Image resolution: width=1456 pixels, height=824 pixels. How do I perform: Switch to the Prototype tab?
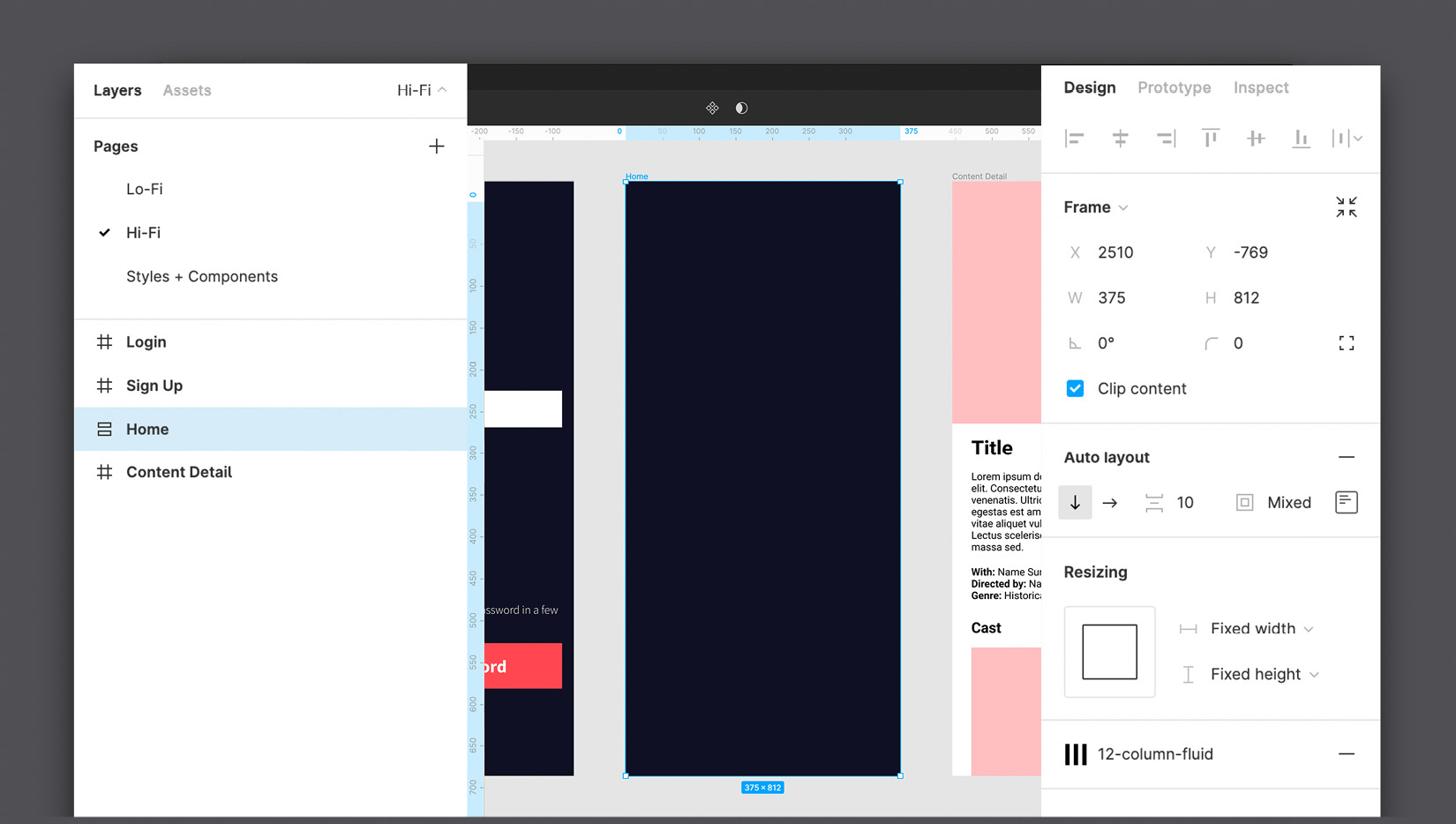pos(1175,87)
